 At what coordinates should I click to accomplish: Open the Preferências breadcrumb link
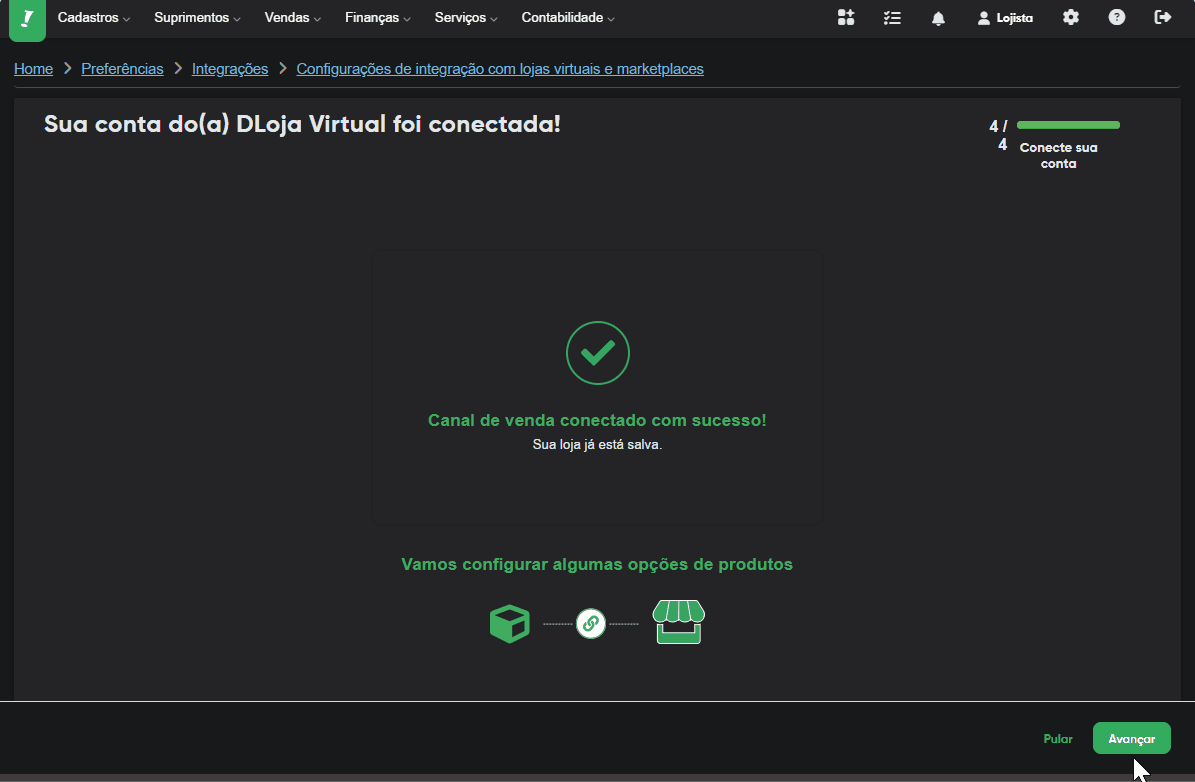[122, 69]
